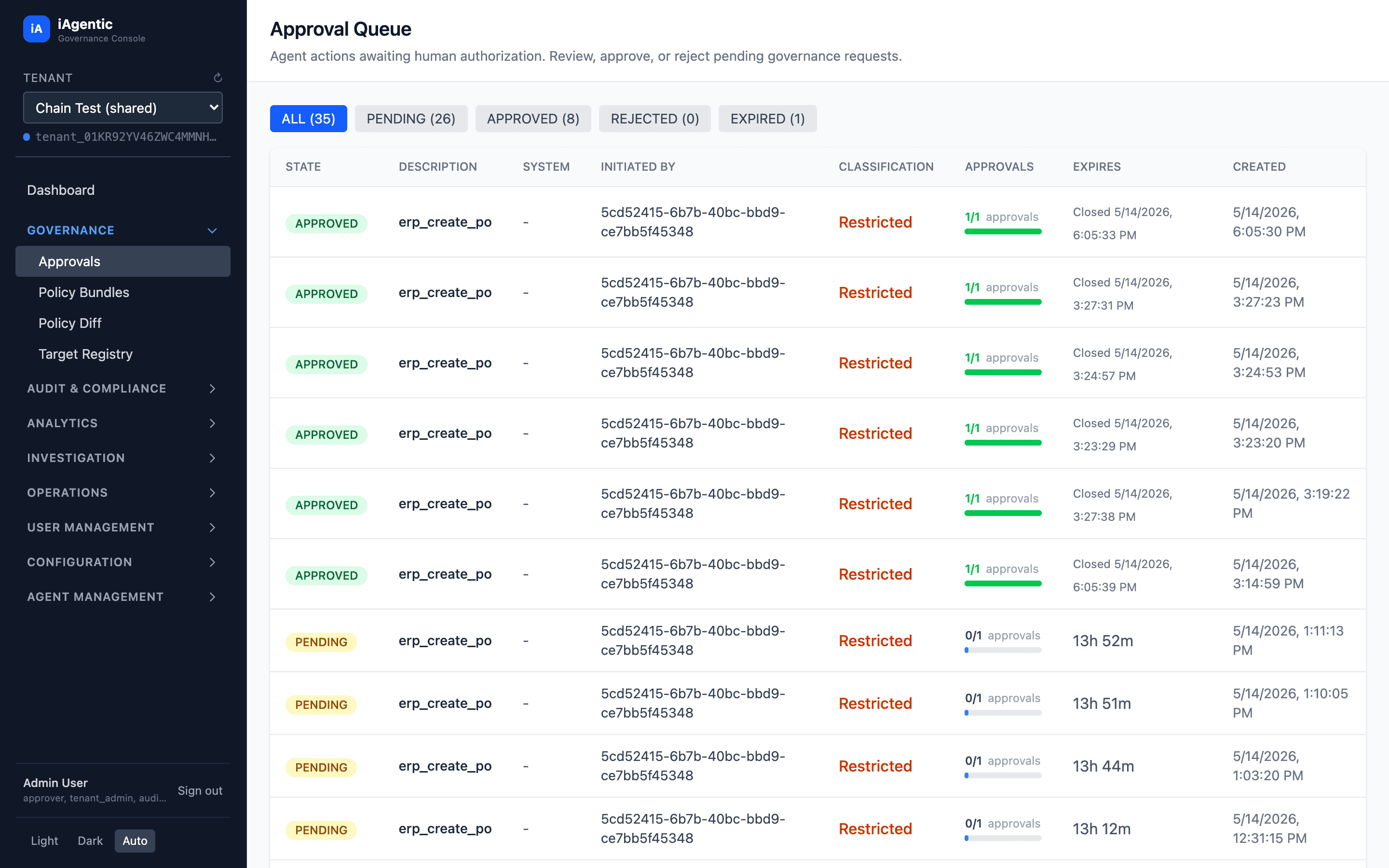Click the INITIATED BY column header
The width and height of the screenshot is (1389, 868).
(x=638, y=166)
